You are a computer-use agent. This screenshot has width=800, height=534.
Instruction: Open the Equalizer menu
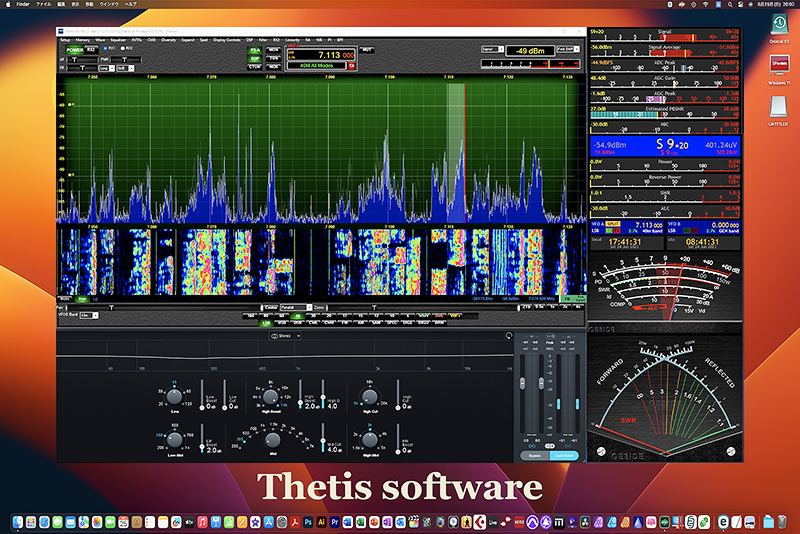(118, 40)
